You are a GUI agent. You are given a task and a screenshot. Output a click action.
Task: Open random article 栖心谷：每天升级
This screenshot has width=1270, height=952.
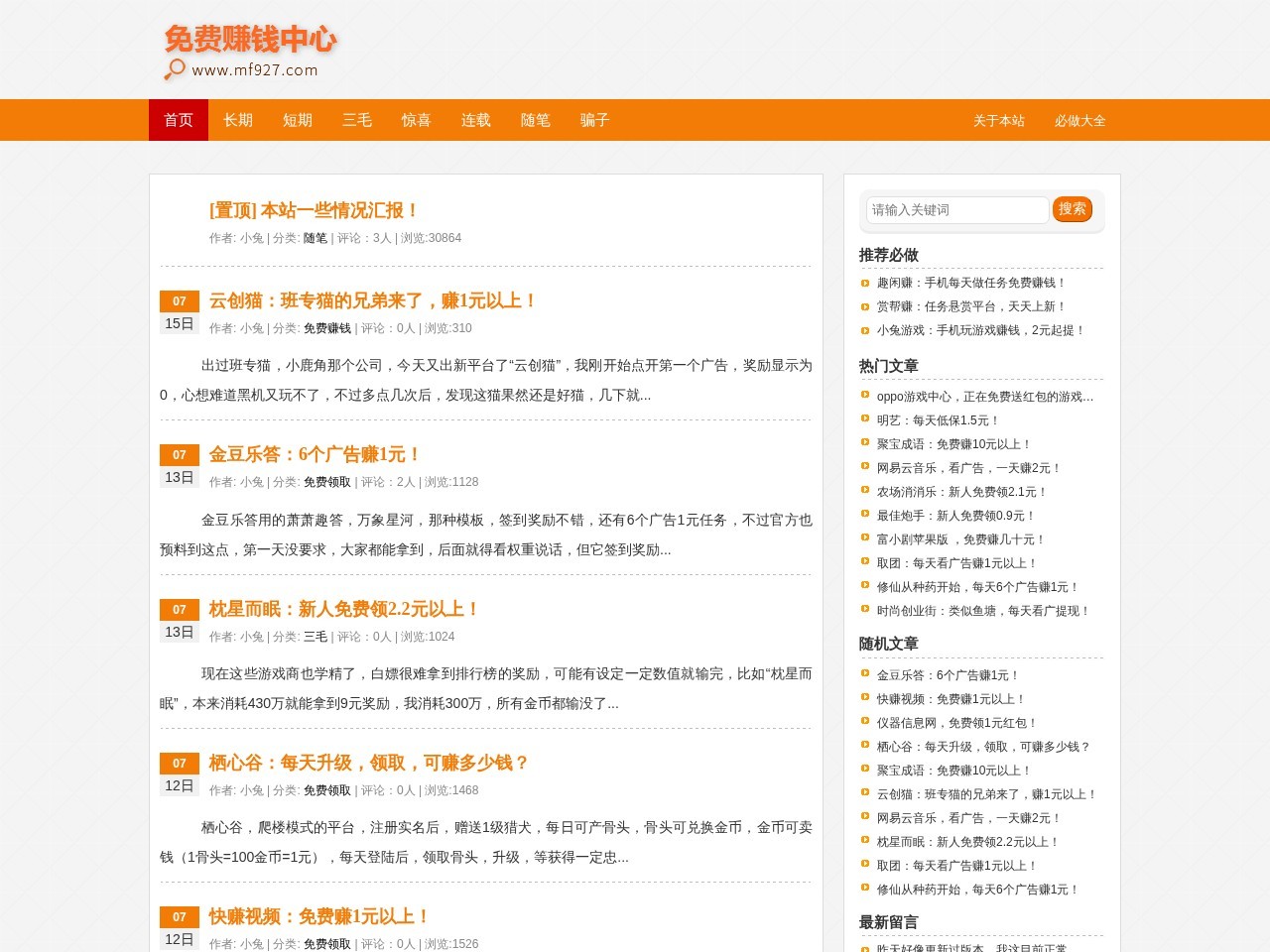coord(984,747)
